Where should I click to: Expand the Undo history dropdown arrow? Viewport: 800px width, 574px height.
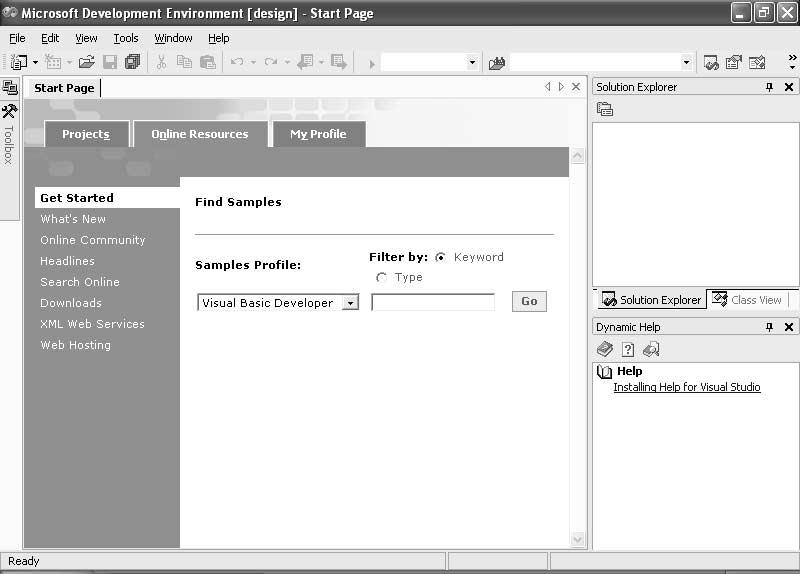(x=254, y=63)
